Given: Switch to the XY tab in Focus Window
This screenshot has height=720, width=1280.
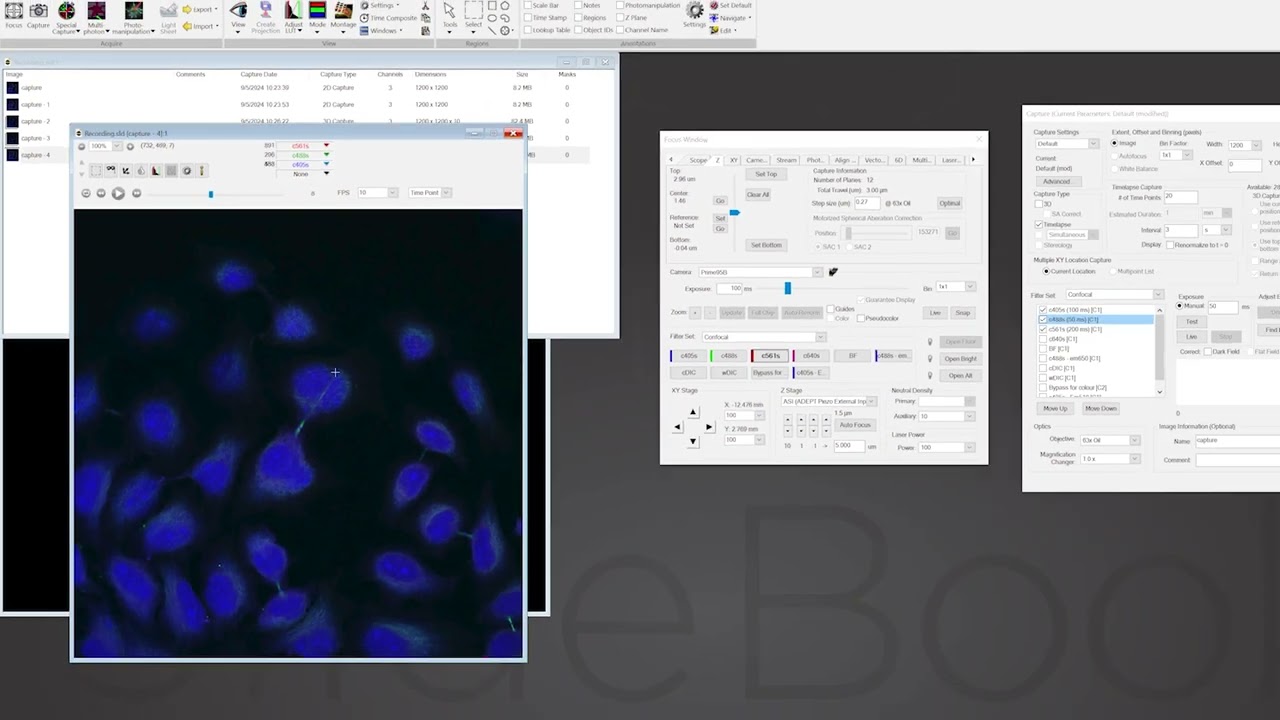Looking at the screenshot, I should [733, 160].
